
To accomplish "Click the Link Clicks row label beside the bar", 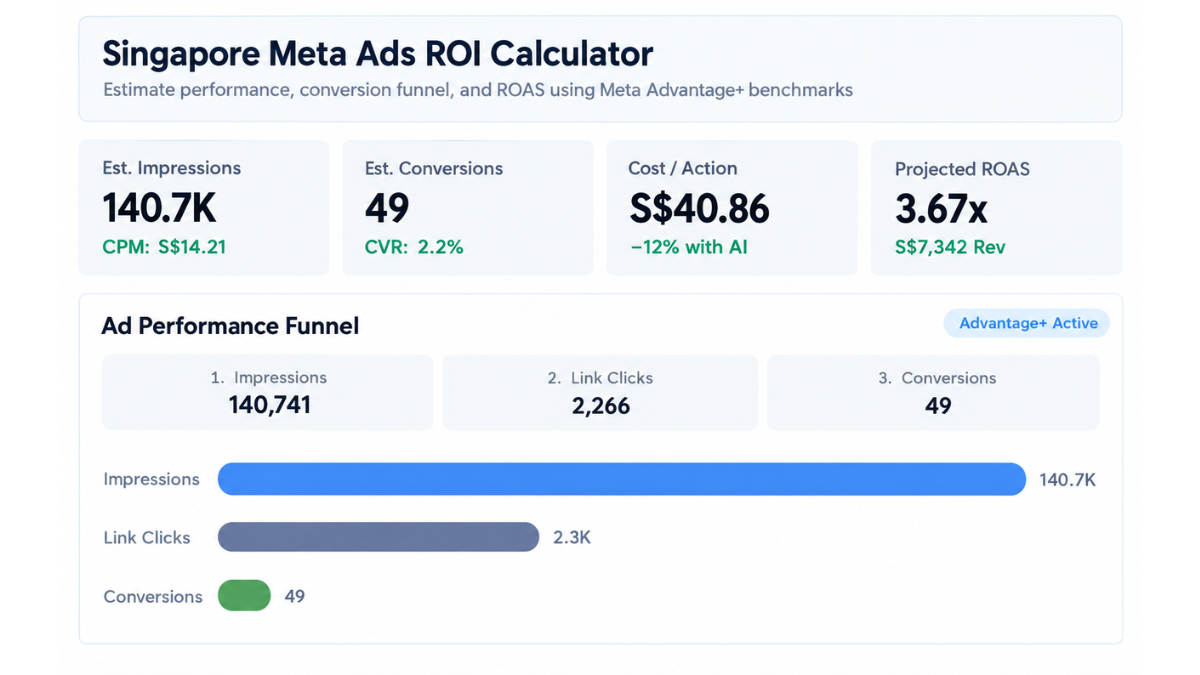I will 147,538.
